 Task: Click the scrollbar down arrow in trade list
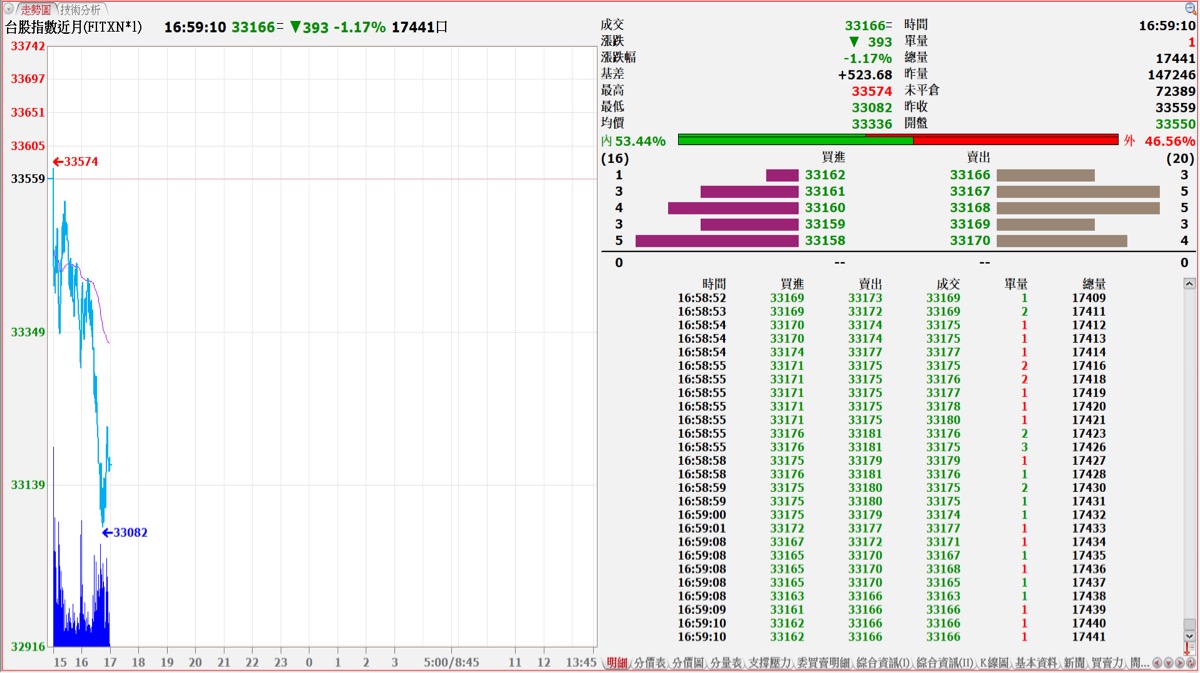[1189, 635]
